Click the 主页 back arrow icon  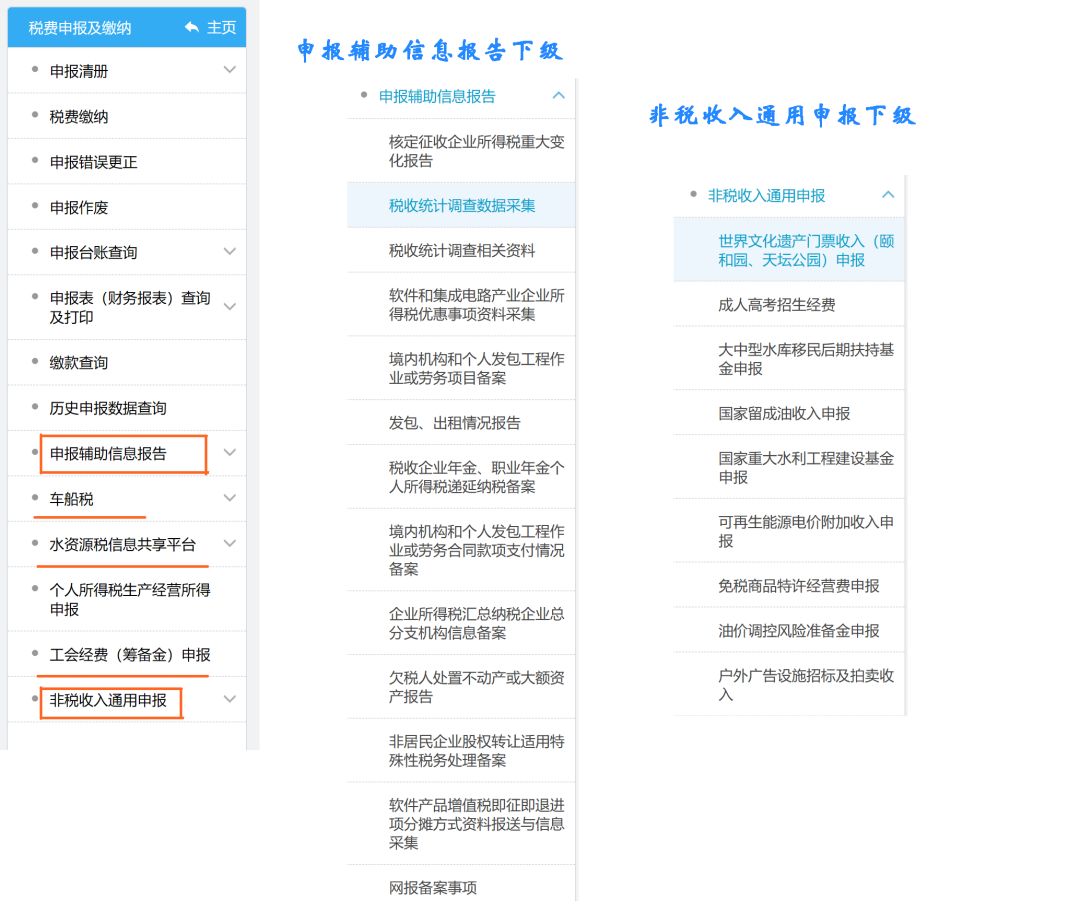click(x=192, y=28)
